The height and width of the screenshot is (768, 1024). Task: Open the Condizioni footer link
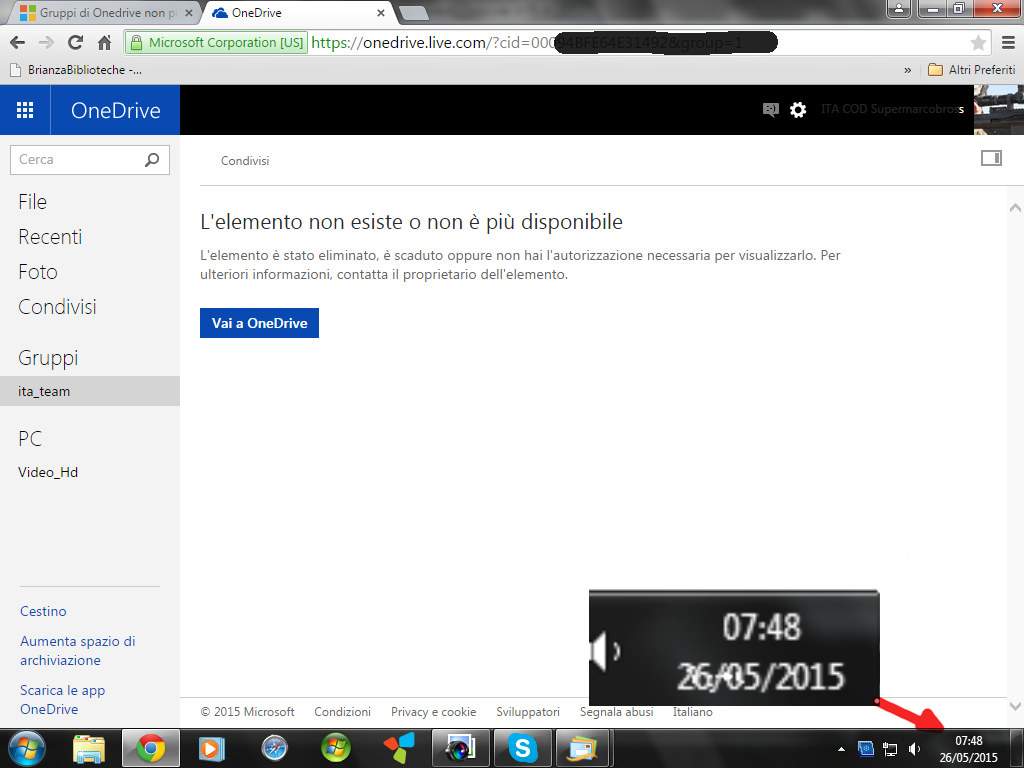pos(342,712)
